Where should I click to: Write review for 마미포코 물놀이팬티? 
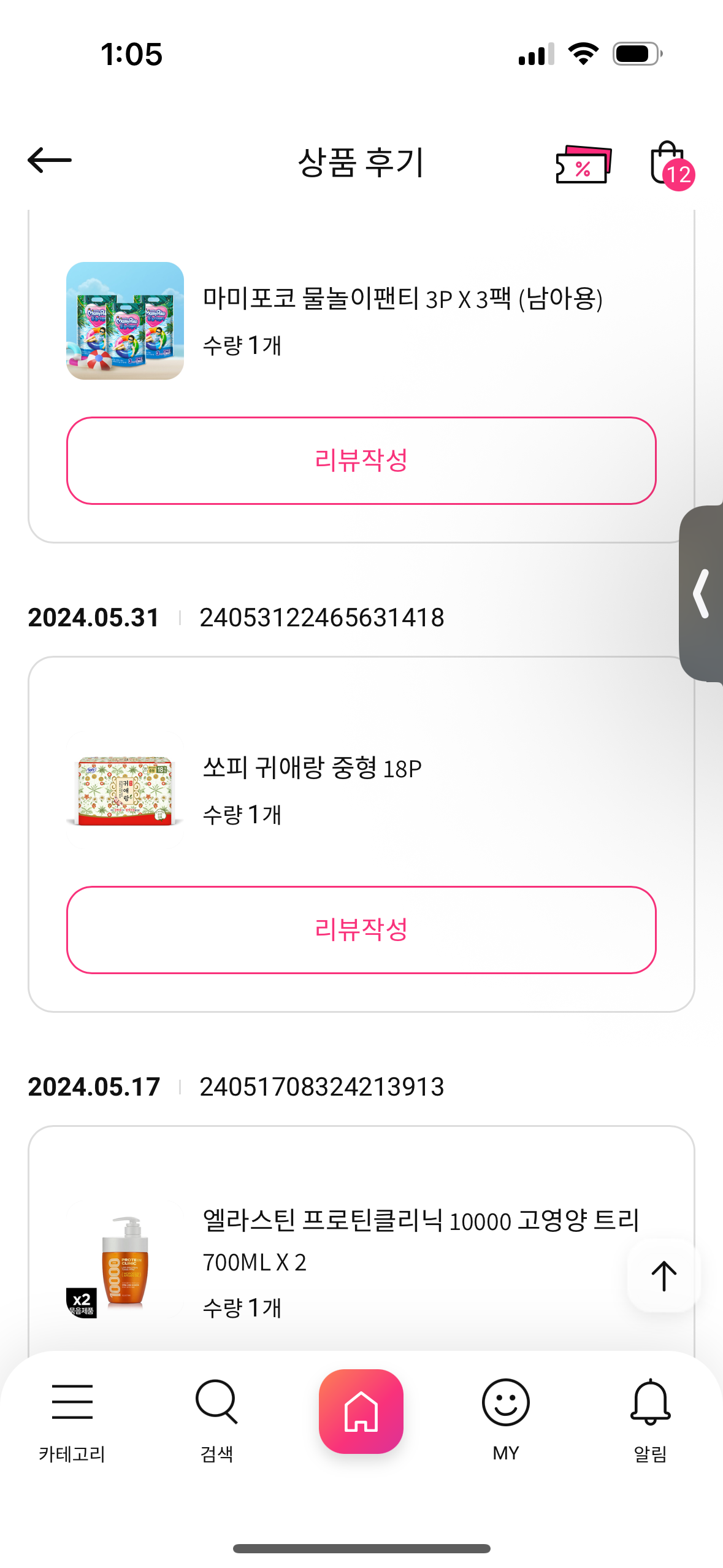[x=361, y=461]
